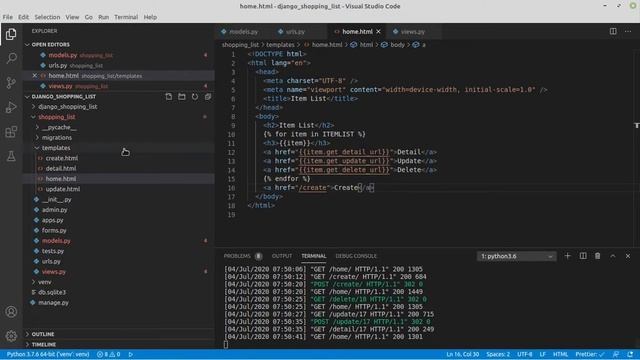Open db.sqlite3 in the file tree
This screenshot has width=640, height=360.
(52, 292)
